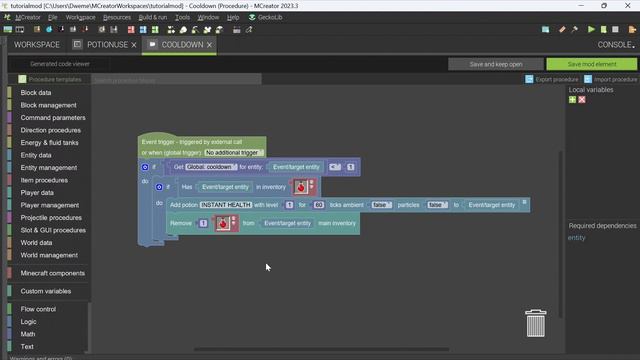
Task: Toggle particles 'false' dropdown in potion block
Action: coord(437,205)
